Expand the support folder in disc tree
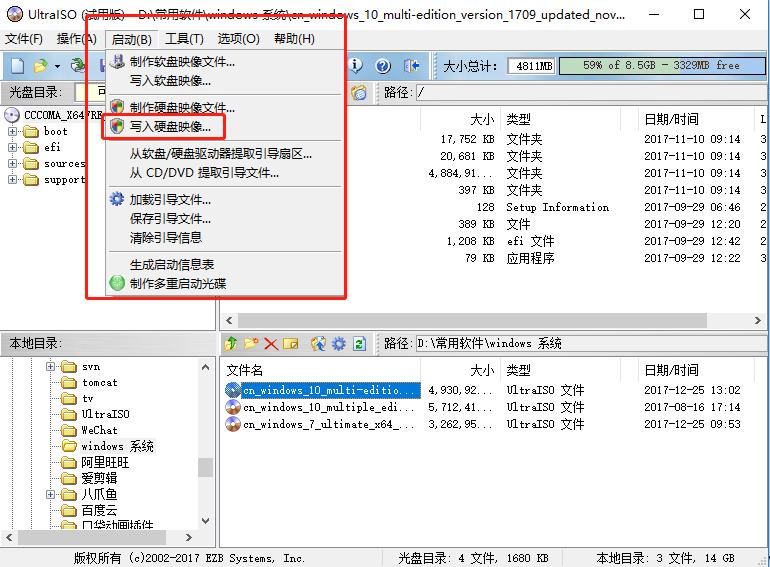770x567 pixels. point(13,180)
